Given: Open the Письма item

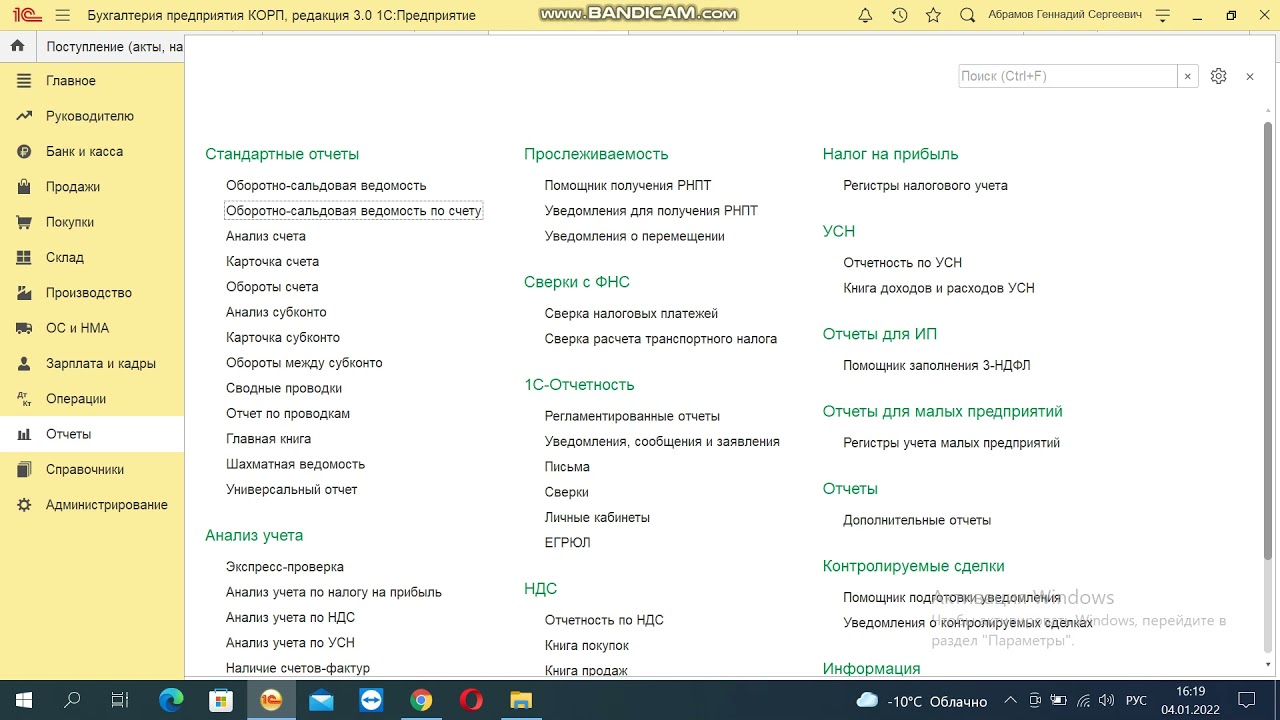Looking at the screenshot, I should coord(567,466).
